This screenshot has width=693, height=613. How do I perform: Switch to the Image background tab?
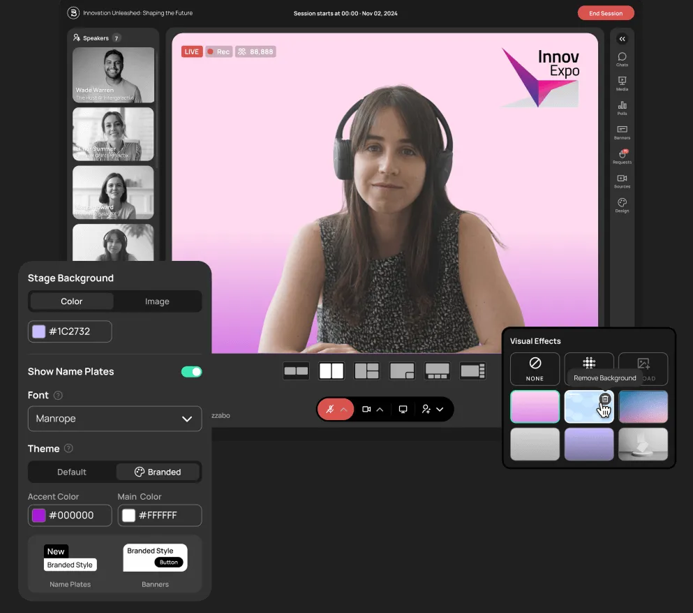point(157,301)
